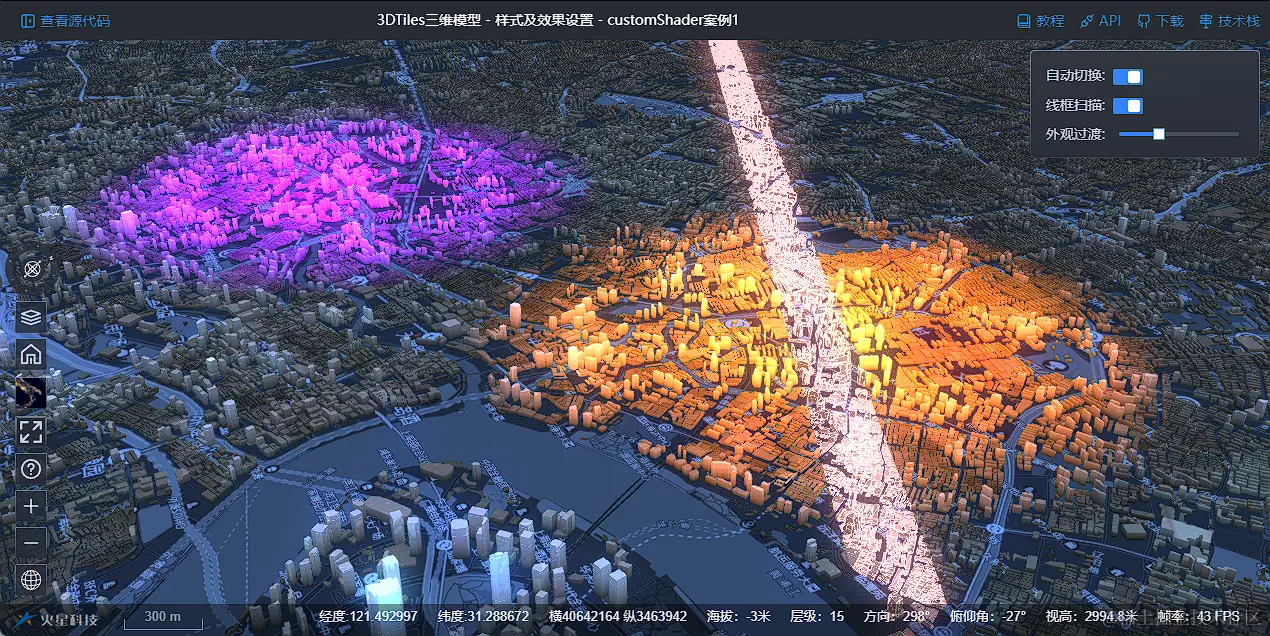Open the 技术栈 tech stack link
1270x636 pixels.
pyautogui.click(x=1229, y=20)
